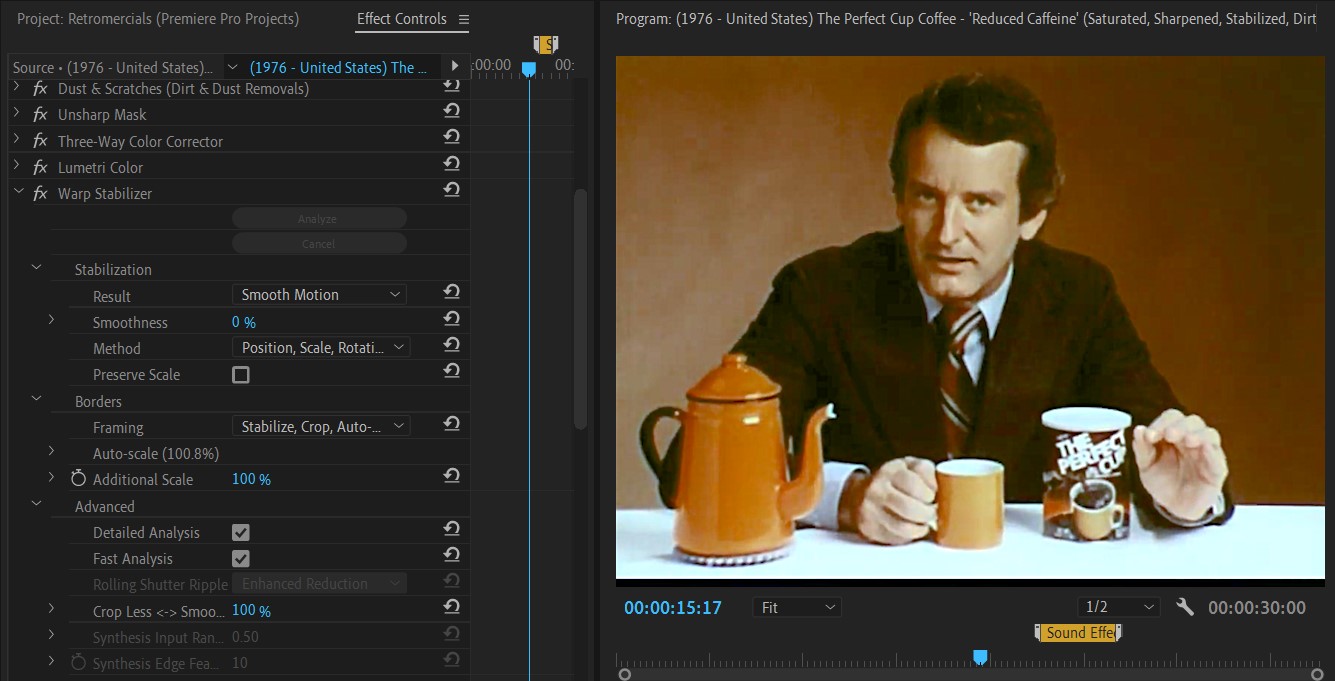Uncheck the Fast Analysis checkbox
Screen dimensions: 1335x681
click(241, 559)
